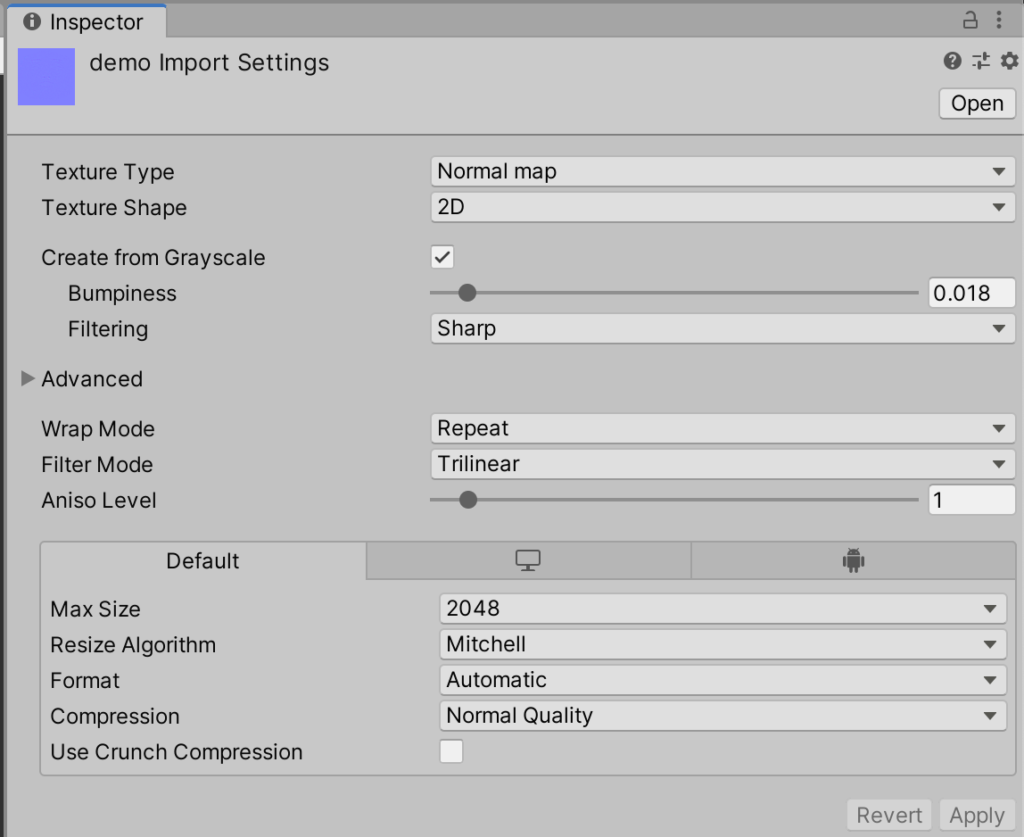1024x837 pixels.
Task: Click the demo texture thumbnail
Action: [x=46, y=76]
